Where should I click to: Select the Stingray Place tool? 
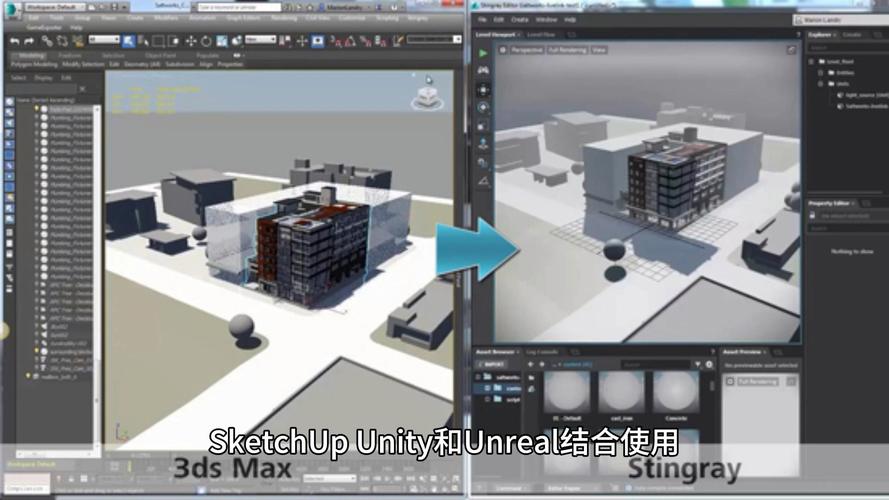[483, 143]
